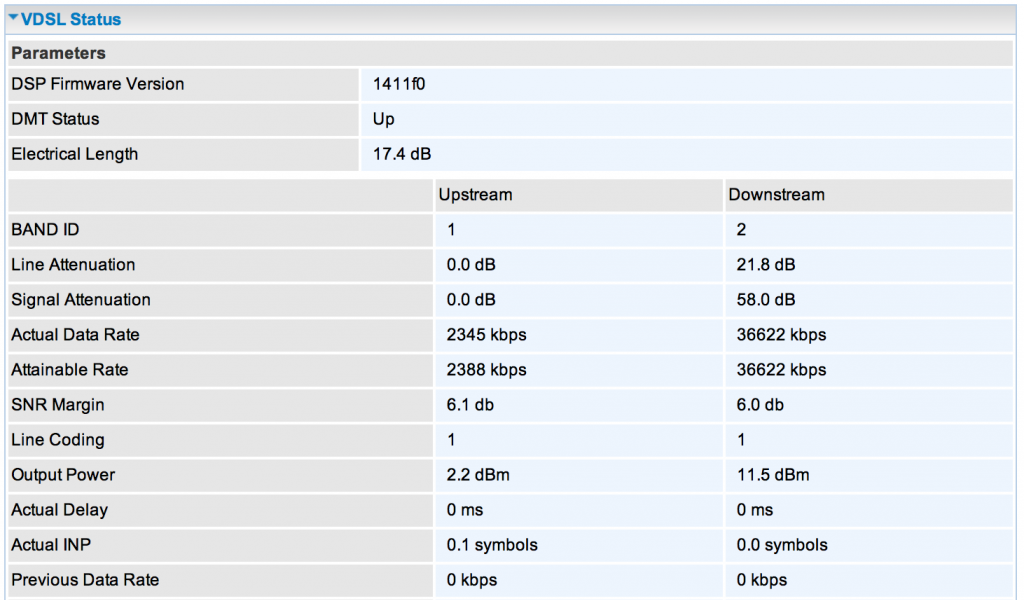Screen dimensions: 1024x600
Task: Click the DSP Firmware Version label
Action: pos(97,84)
